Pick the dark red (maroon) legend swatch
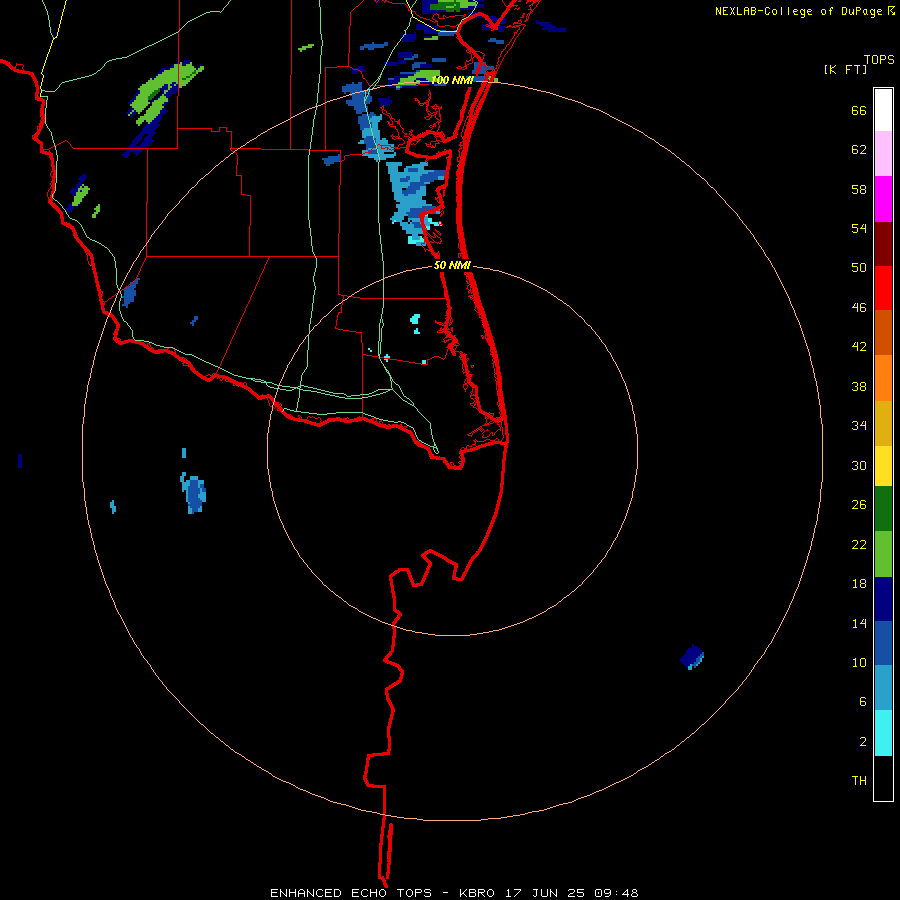The width and height of the screenshot is (900, 900). point(883,244)
